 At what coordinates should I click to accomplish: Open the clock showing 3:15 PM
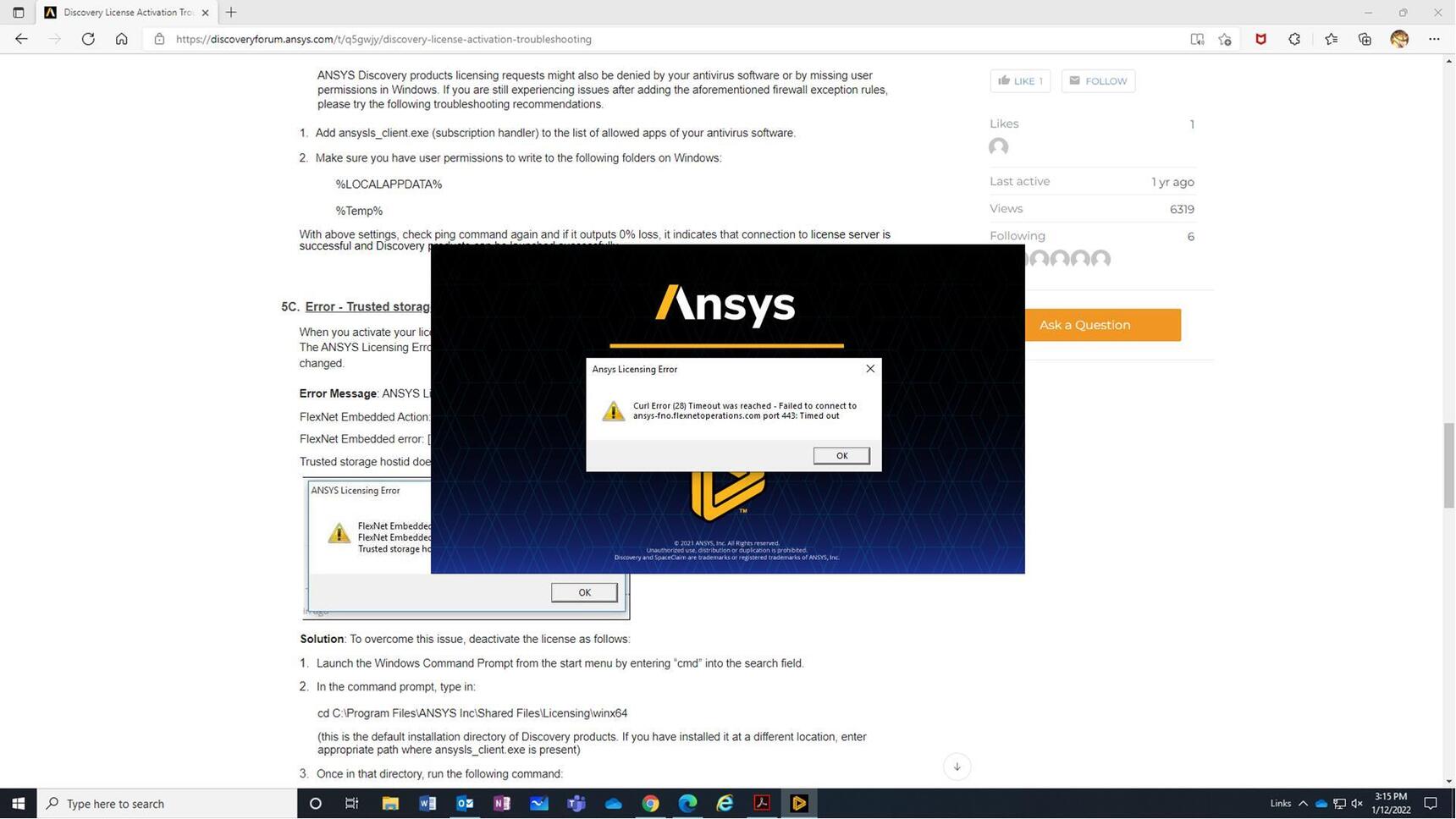1391,804
